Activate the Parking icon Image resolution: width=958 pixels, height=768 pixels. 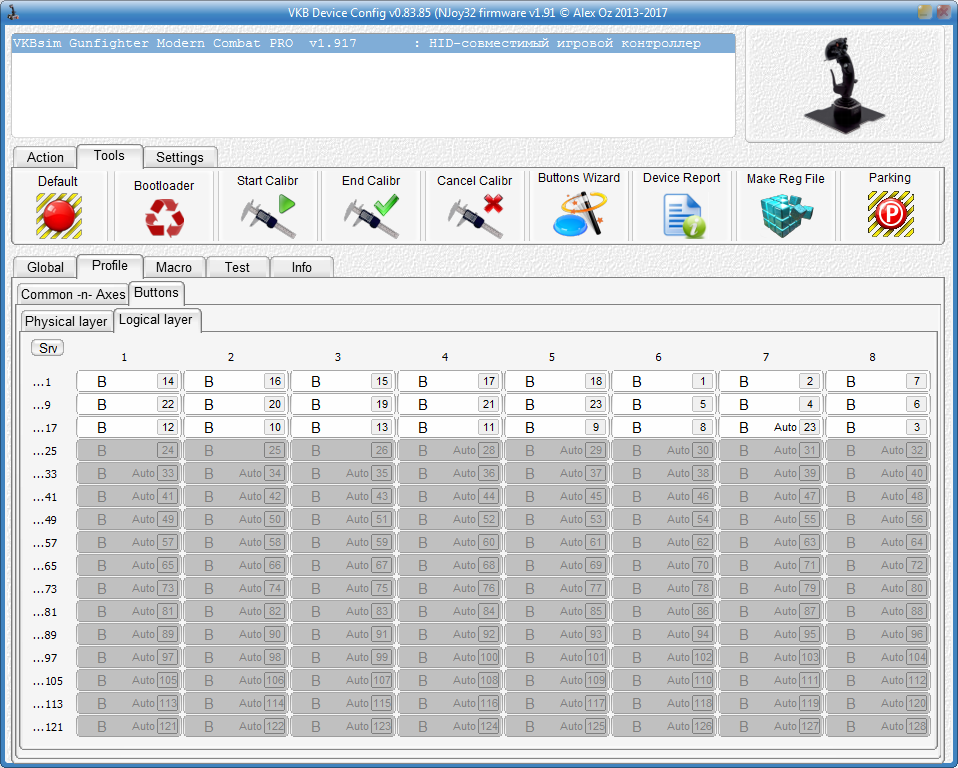[890, 214]
